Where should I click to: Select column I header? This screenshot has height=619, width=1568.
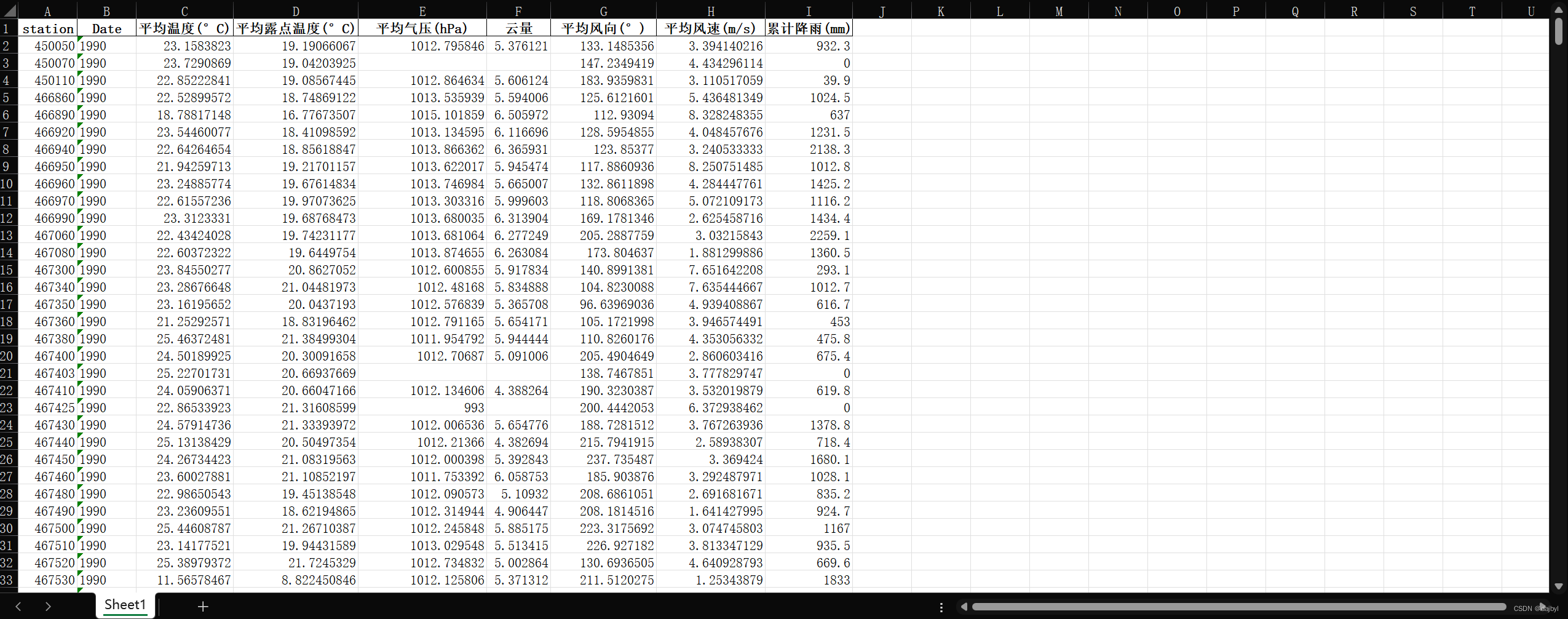(x=809, y=11)
